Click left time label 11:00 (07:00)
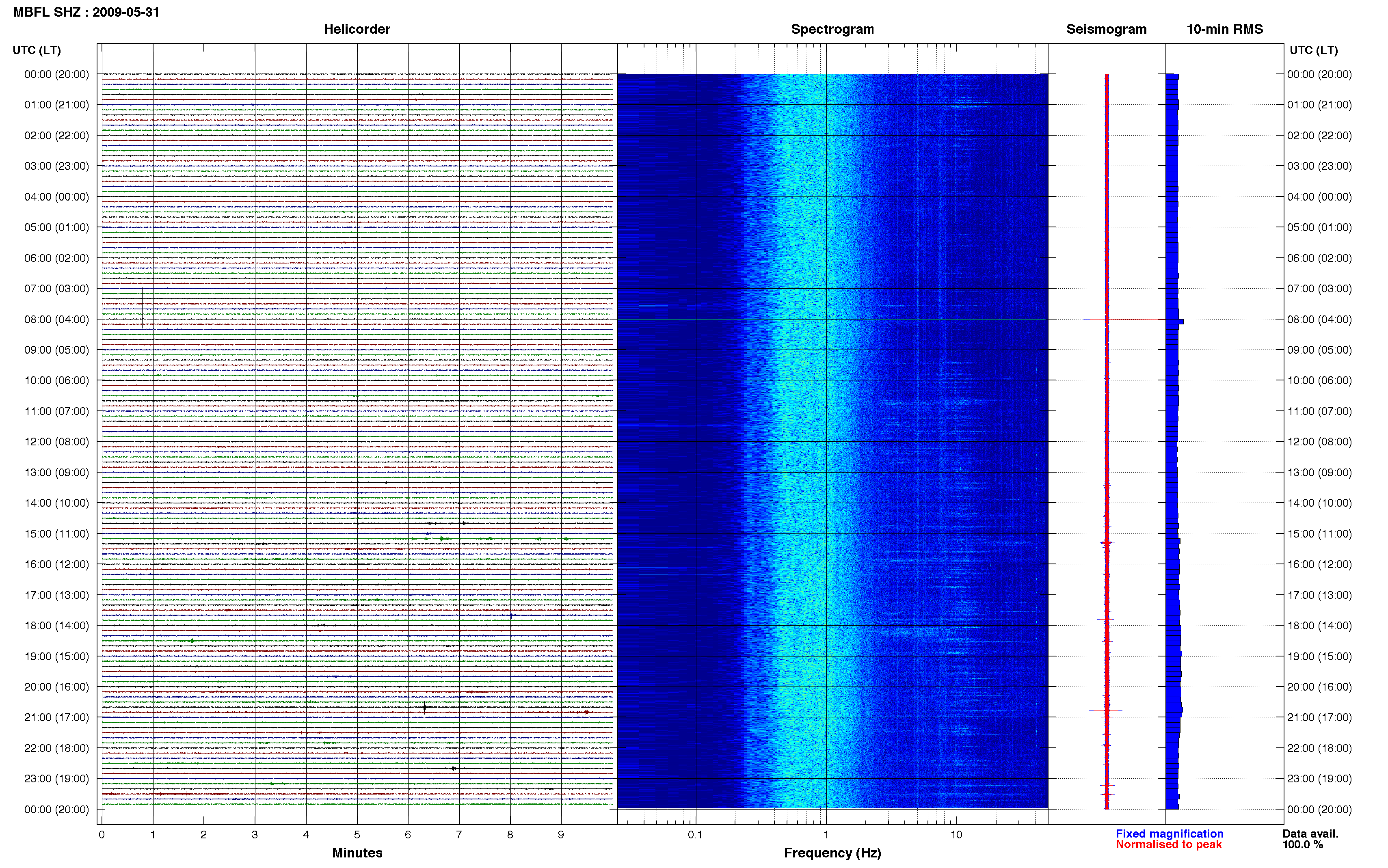 click(56, 411)
